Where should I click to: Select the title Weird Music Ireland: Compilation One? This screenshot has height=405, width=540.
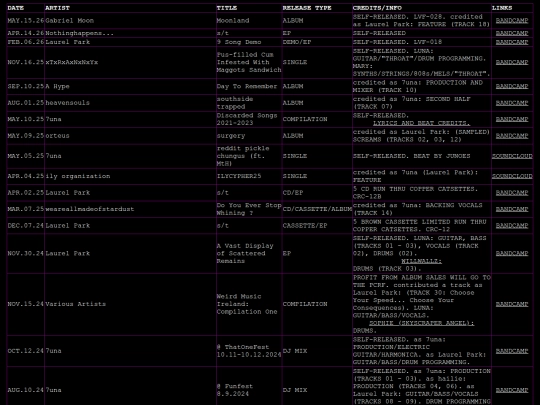(x=247, y=304)
